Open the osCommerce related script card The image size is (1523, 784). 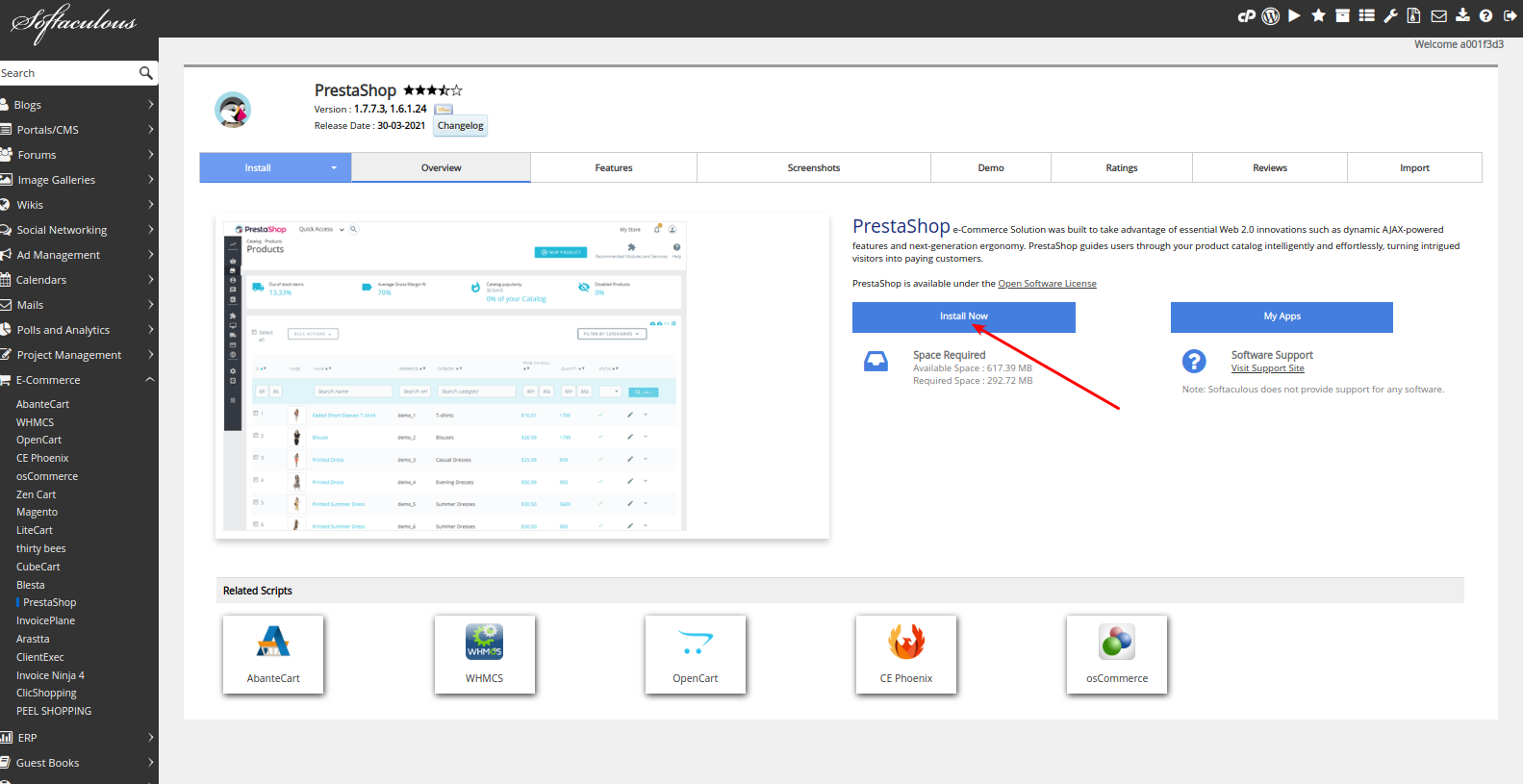[1117, 654]
